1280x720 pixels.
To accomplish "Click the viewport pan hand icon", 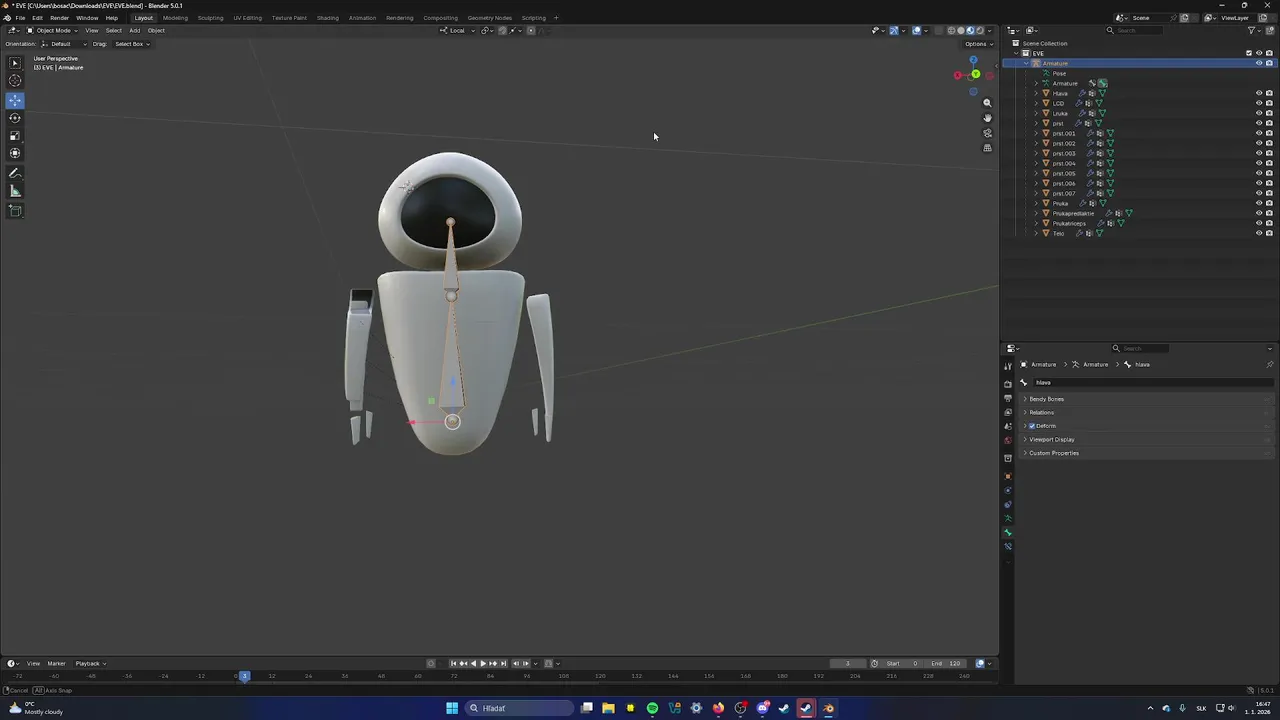I will pos(987,118).
